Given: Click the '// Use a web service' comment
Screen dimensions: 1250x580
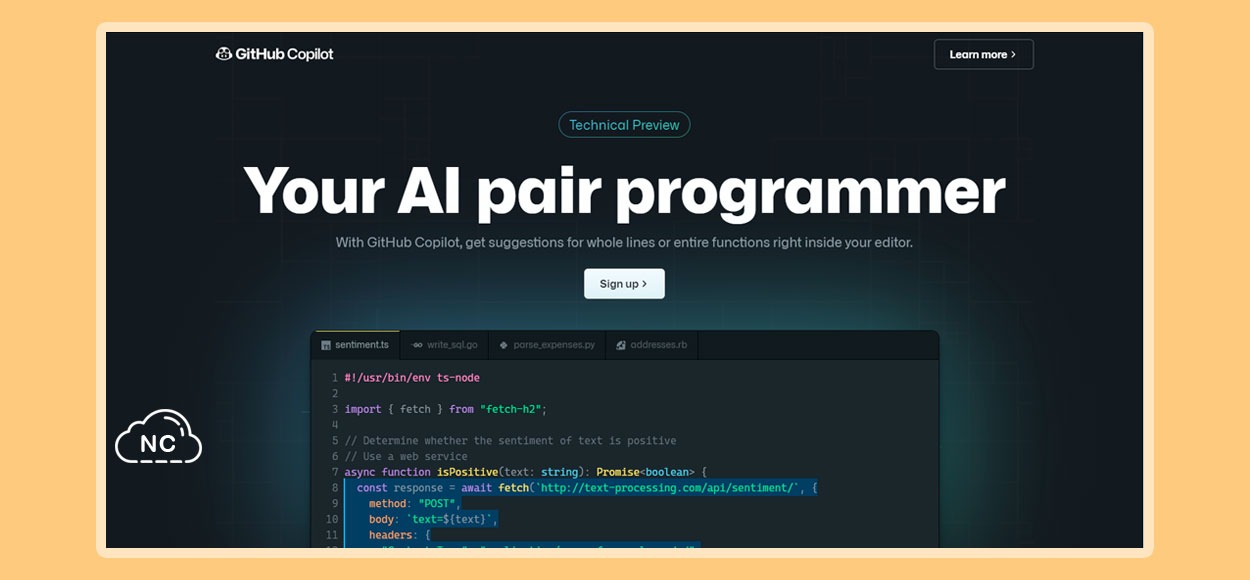Looking at the screenshot, I should (x=406, y=456).
